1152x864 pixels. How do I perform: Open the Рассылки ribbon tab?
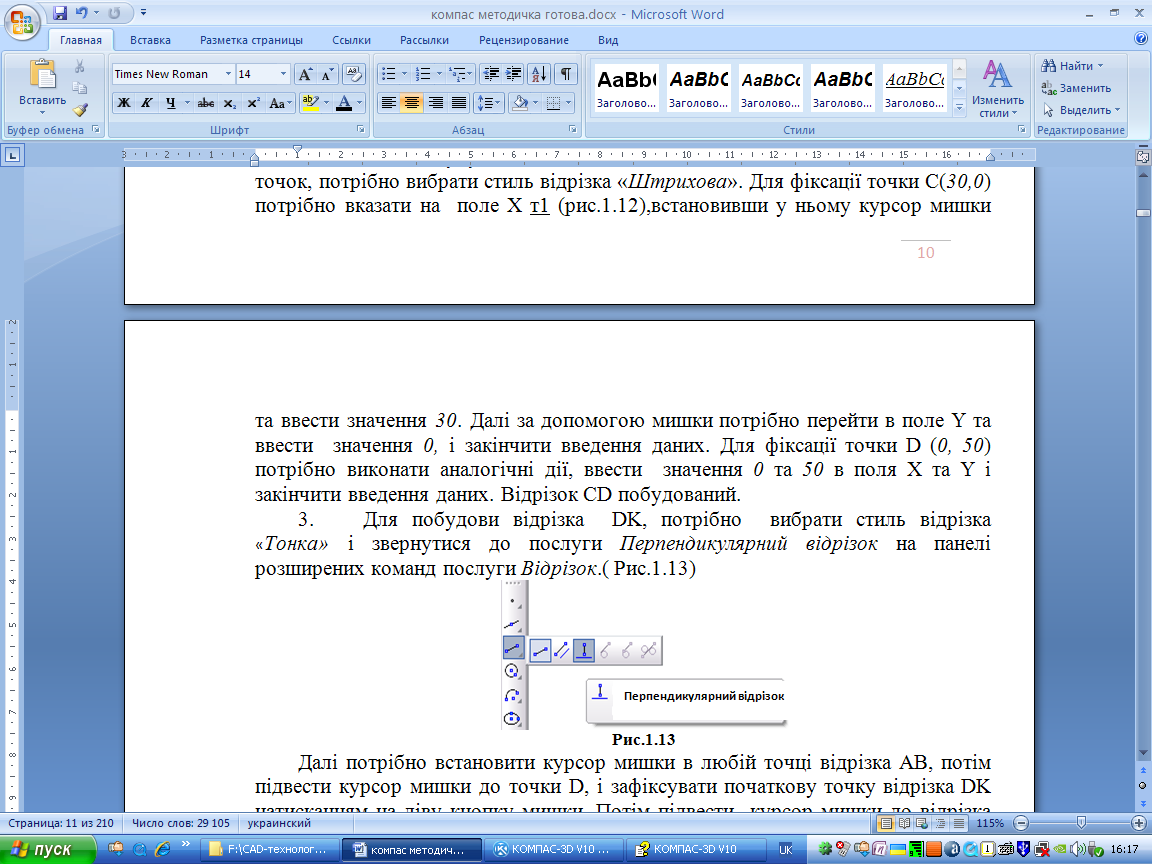tap(424, 40)
